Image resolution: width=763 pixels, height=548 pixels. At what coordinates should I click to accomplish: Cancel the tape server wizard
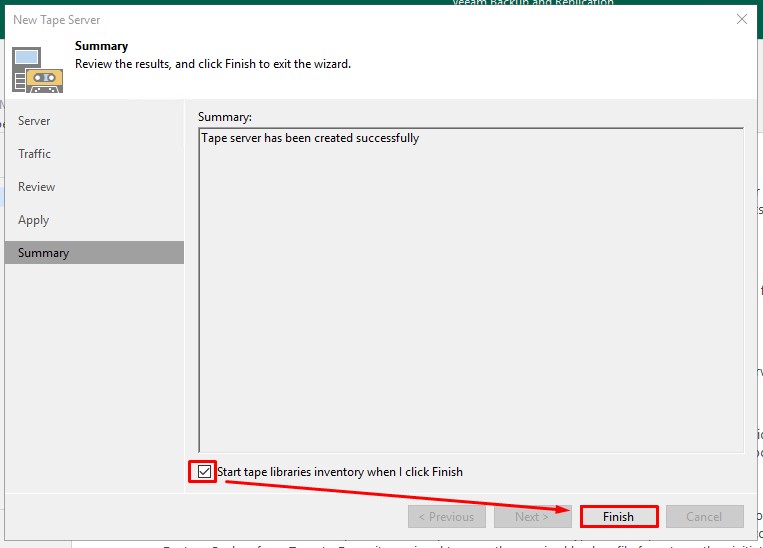tap(704, 517)
